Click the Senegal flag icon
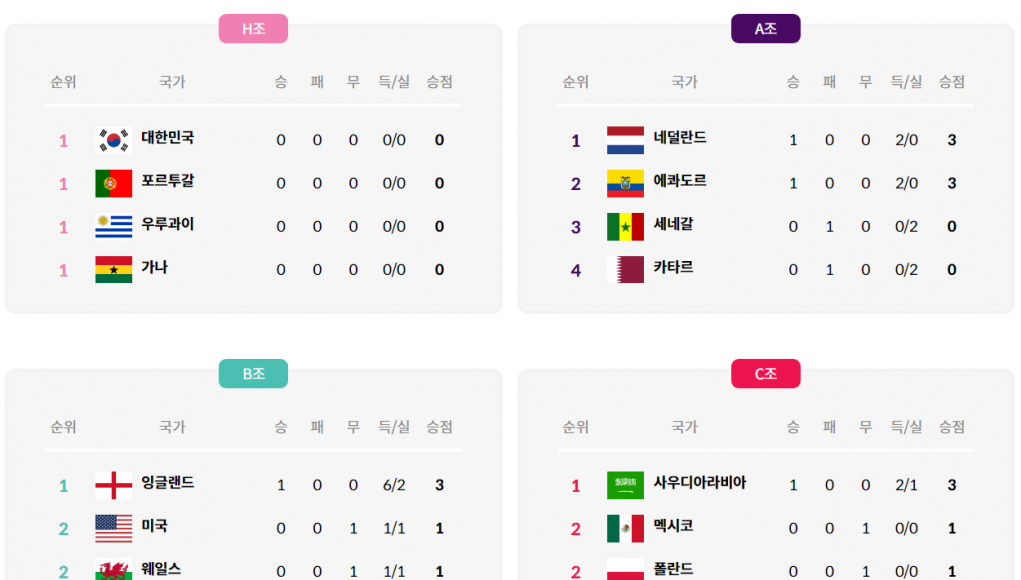 click(625, 227)
